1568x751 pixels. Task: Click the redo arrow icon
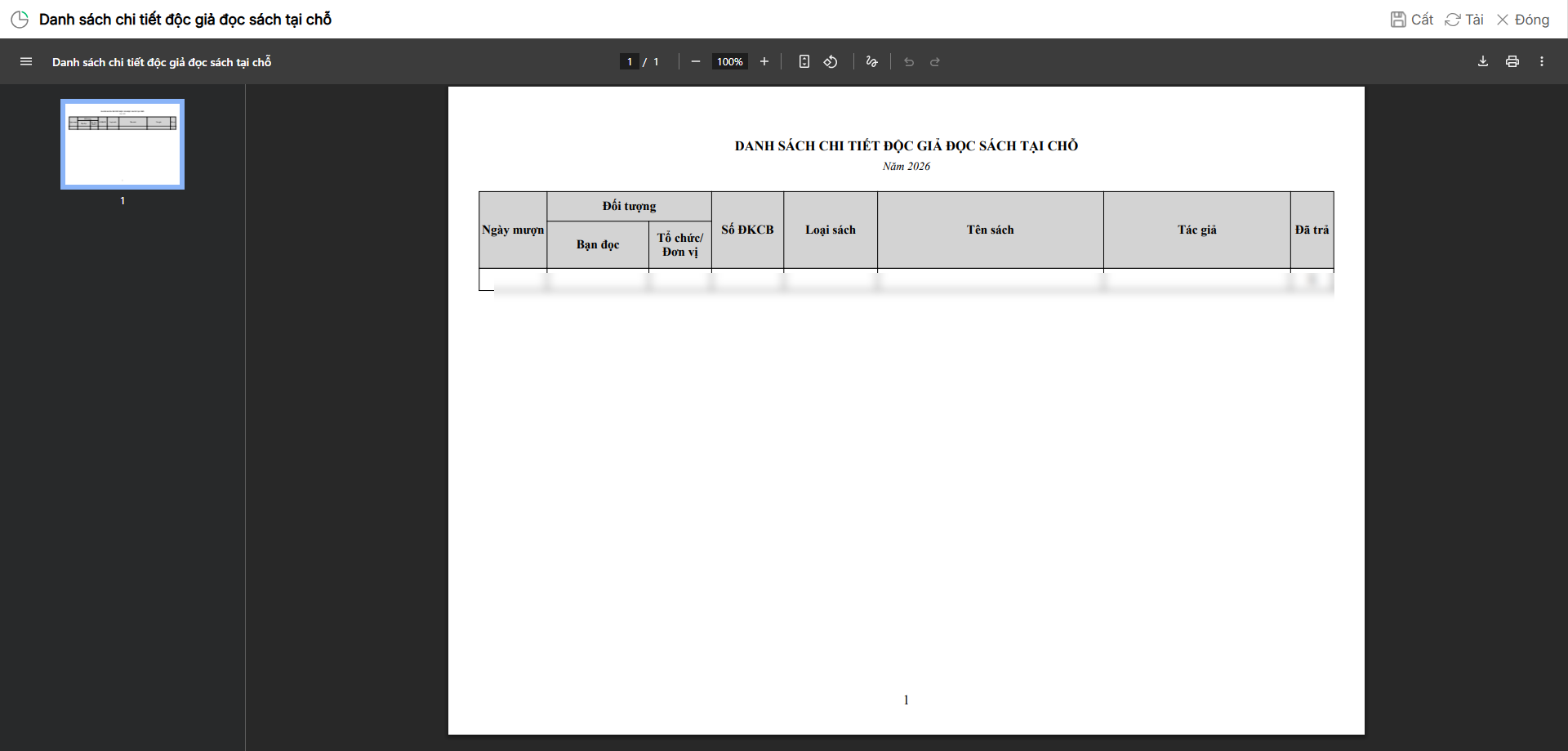coord(935,62)
